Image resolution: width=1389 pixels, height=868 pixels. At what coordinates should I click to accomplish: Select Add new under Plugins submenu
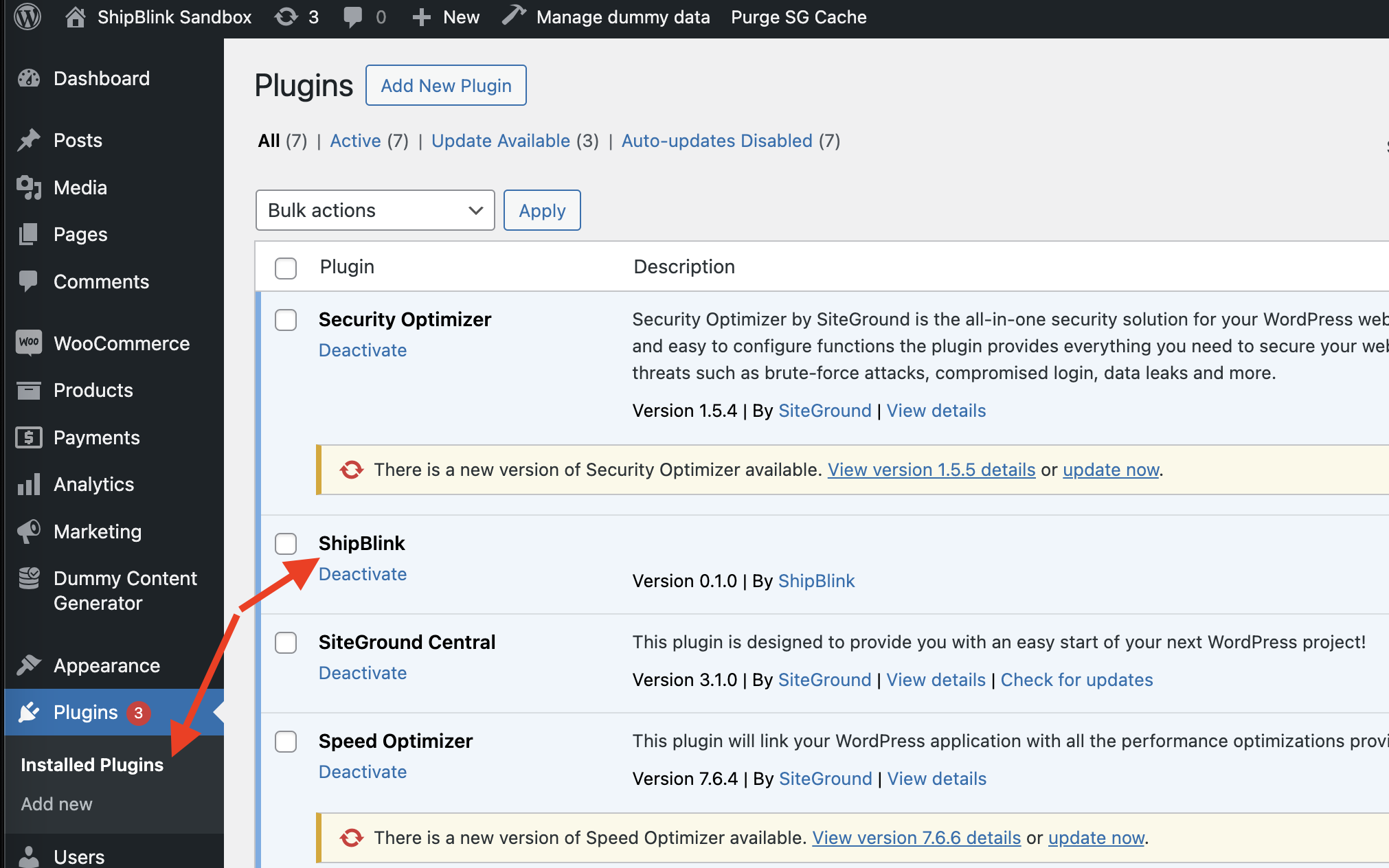pos(56,804)
